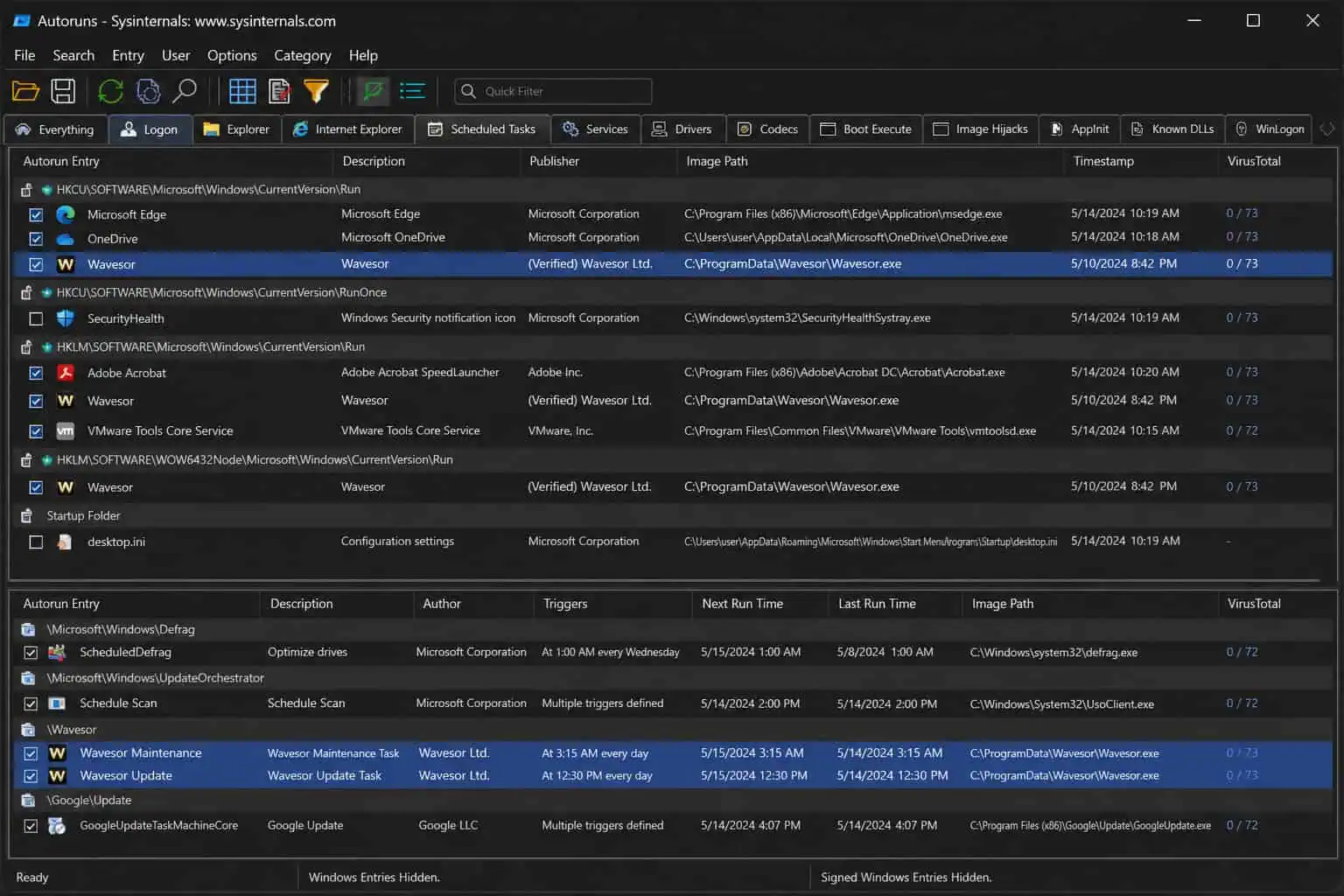Open Microsoft Edge VirusTotal 0 / 73 link
Screen dimensions: 1344x896
pyautogui.click(x=1242, y=213)
